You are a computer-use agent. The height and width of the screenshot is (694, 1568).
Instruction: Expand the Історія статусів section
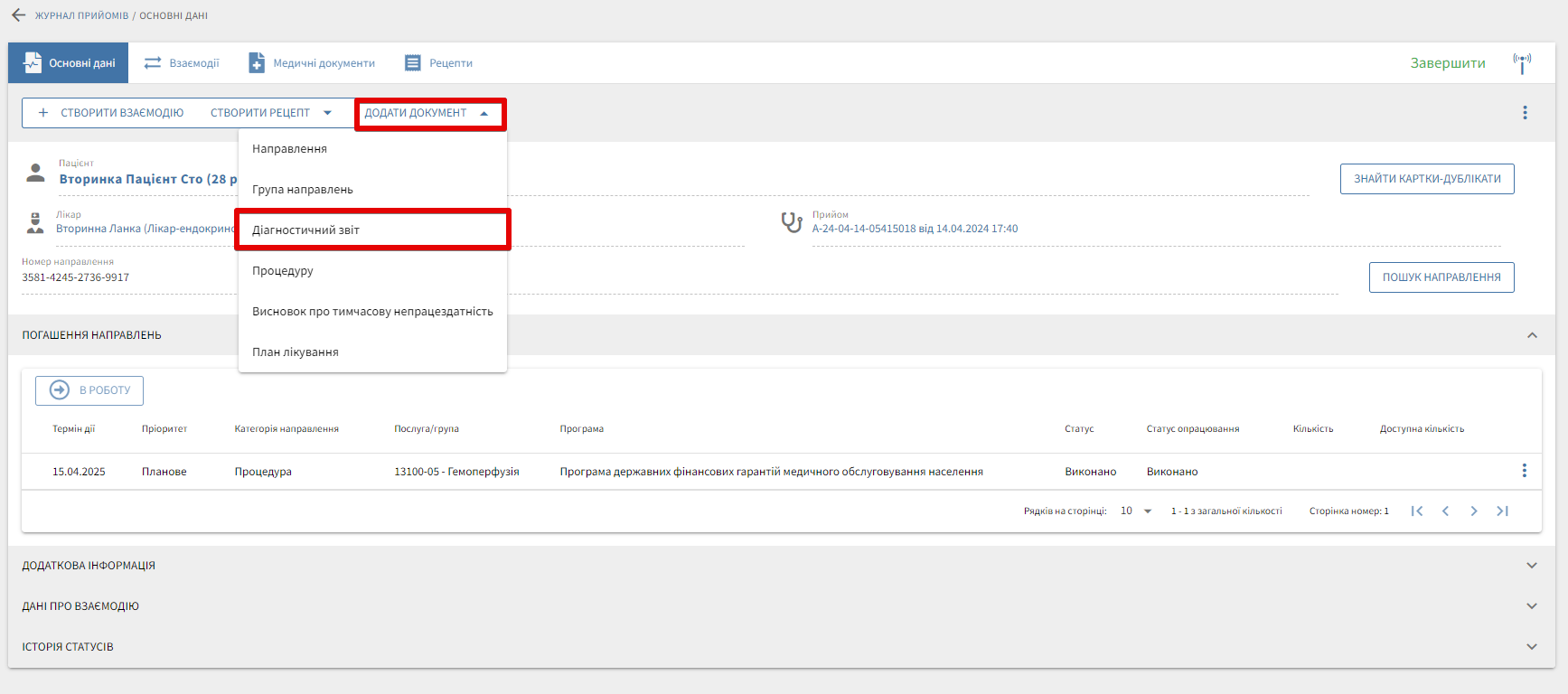coord(1532,647)
